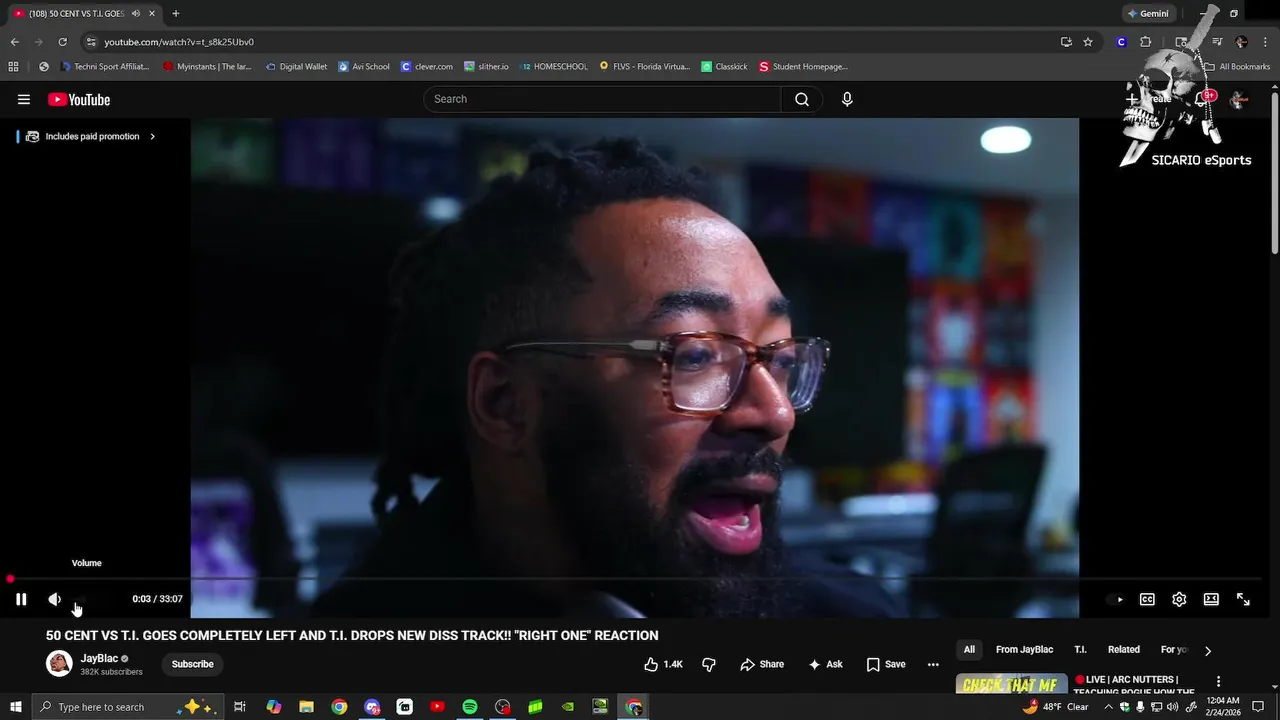Viewport: 1280px width, 720px height.
Task: Show hidden system tray icons
Action: tap(1108, 707)
